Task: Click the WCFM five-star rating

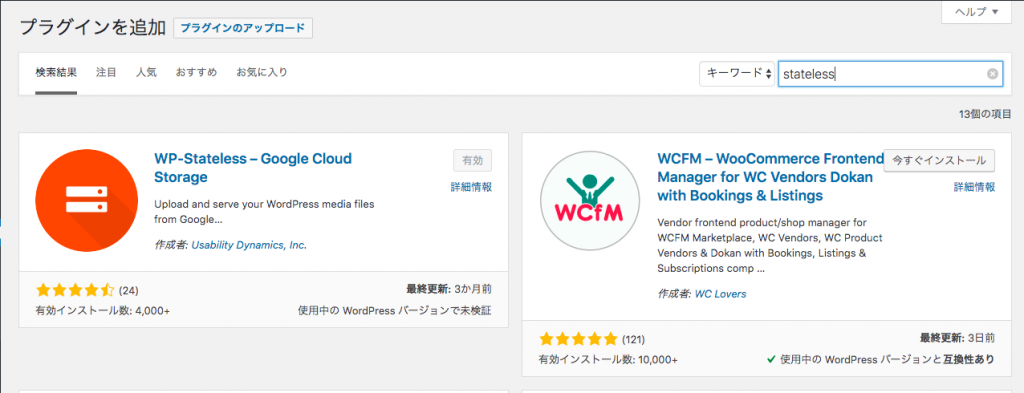Action: coord(579,339)
